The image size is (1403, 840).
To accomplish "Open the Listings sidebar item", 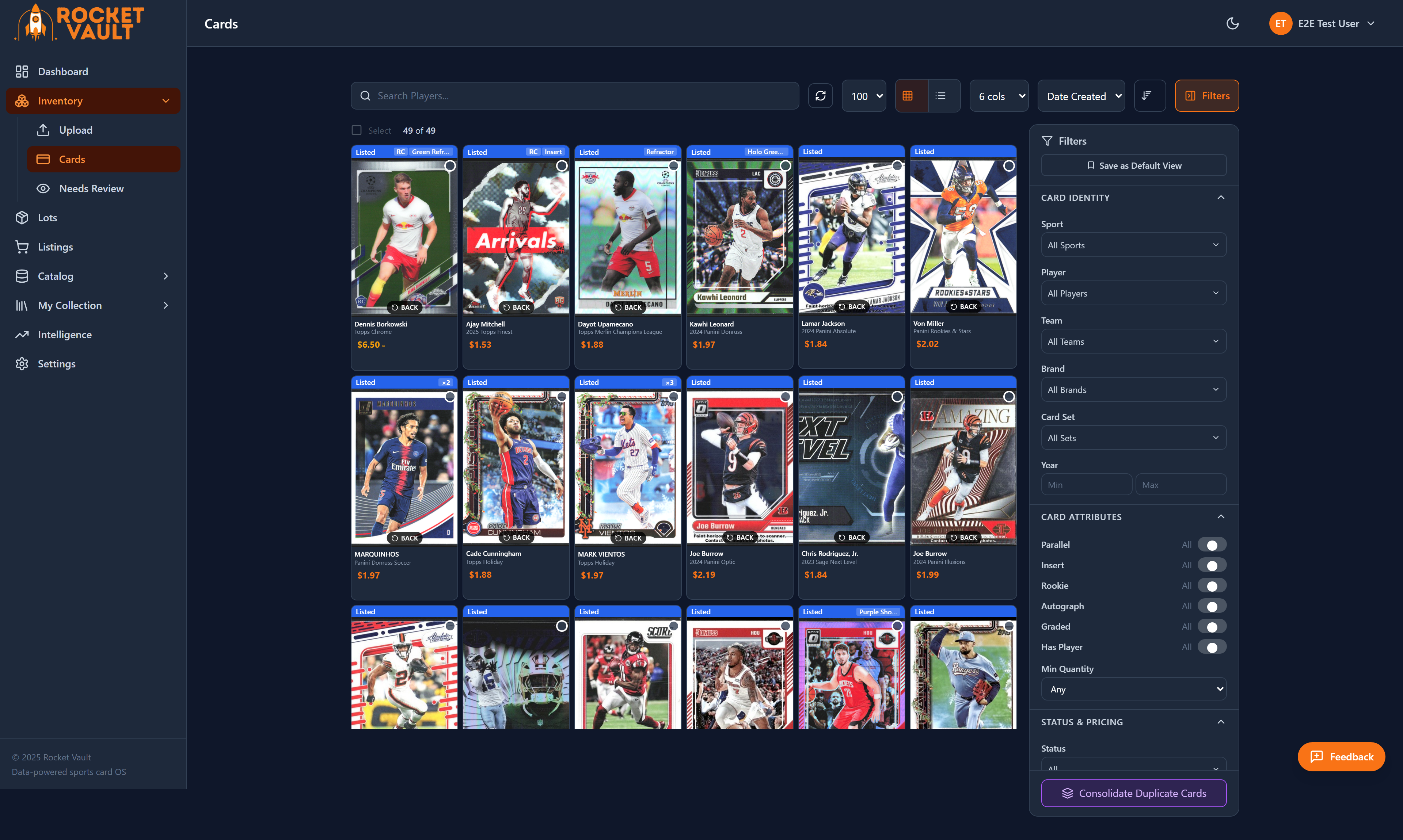I will pos(55,247).
